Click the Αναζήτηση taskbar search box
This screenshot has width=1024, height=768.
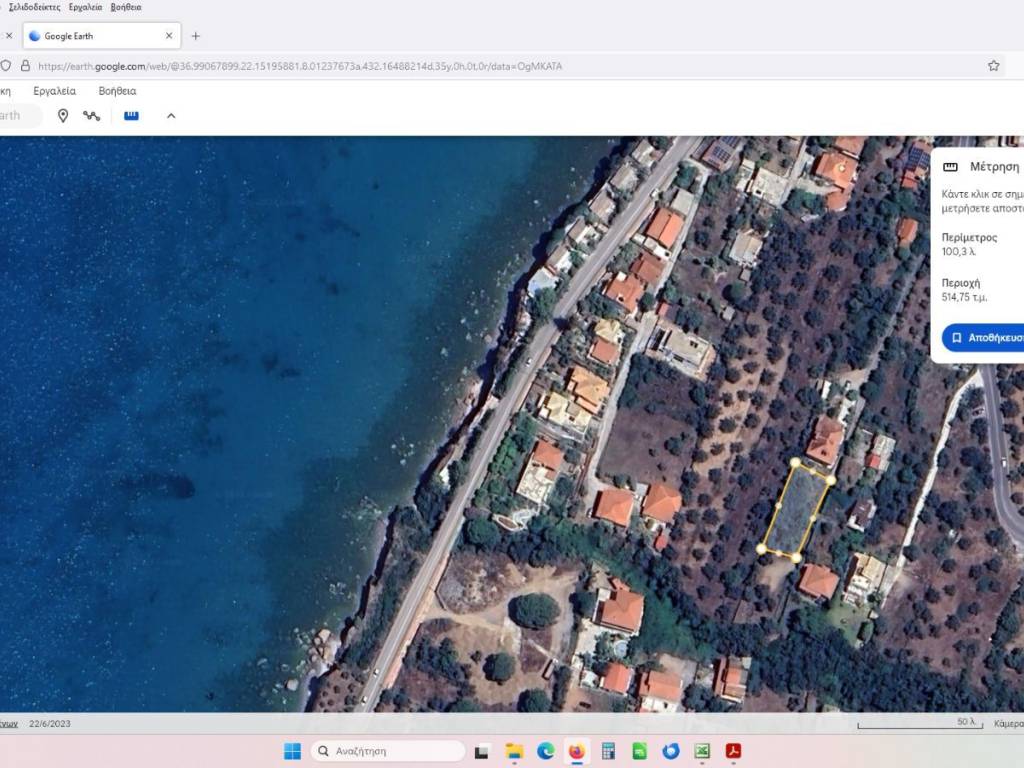tap(388, 751)
